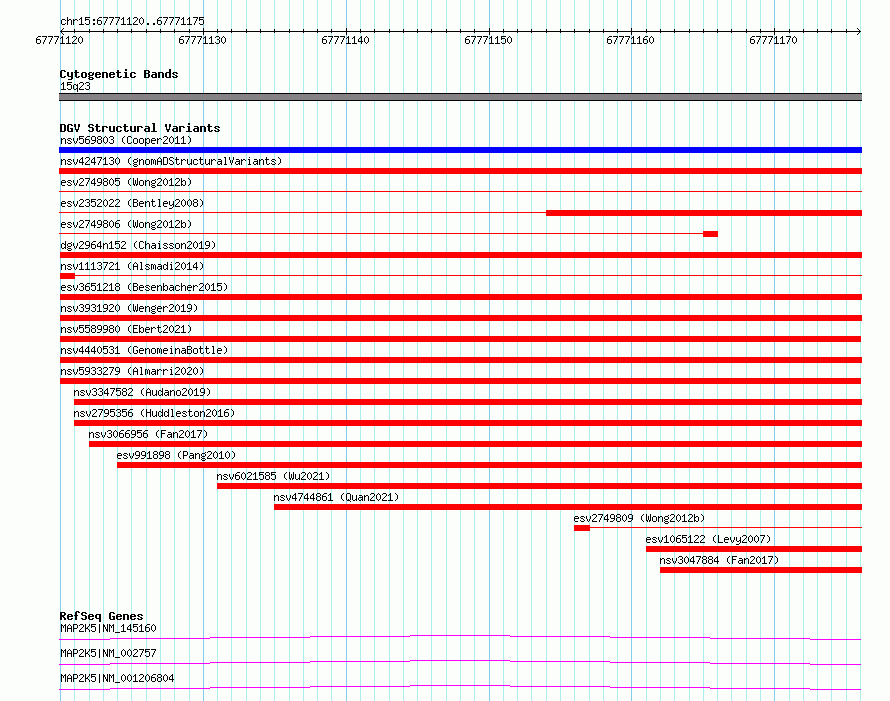The width and height of the screenshot is (890, 701).
Task: Open nsv4440531 (GenomeinaBottle) variant label
Action: point(144,350)
